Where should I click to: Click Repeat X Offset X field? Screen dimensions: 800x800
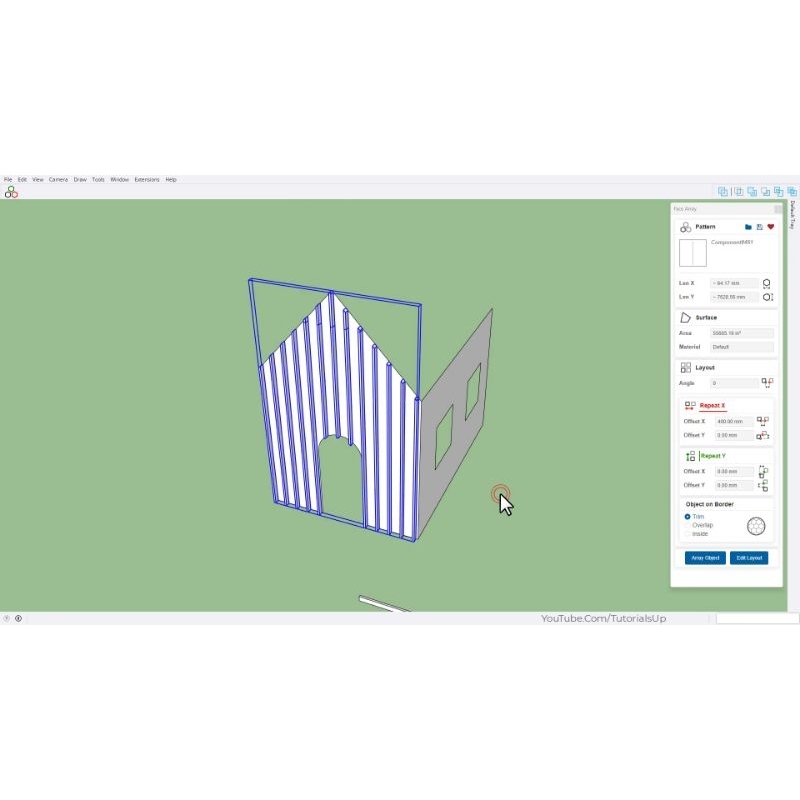click(x=734, y=421)
